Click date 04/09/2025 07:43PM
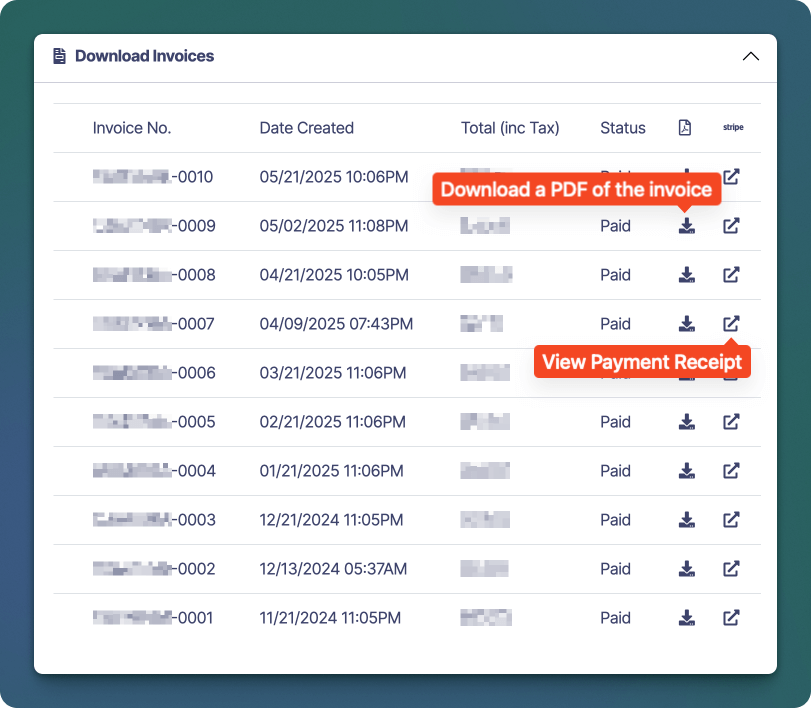Screen dimensions: 811x708 click(x=336, y=324)
